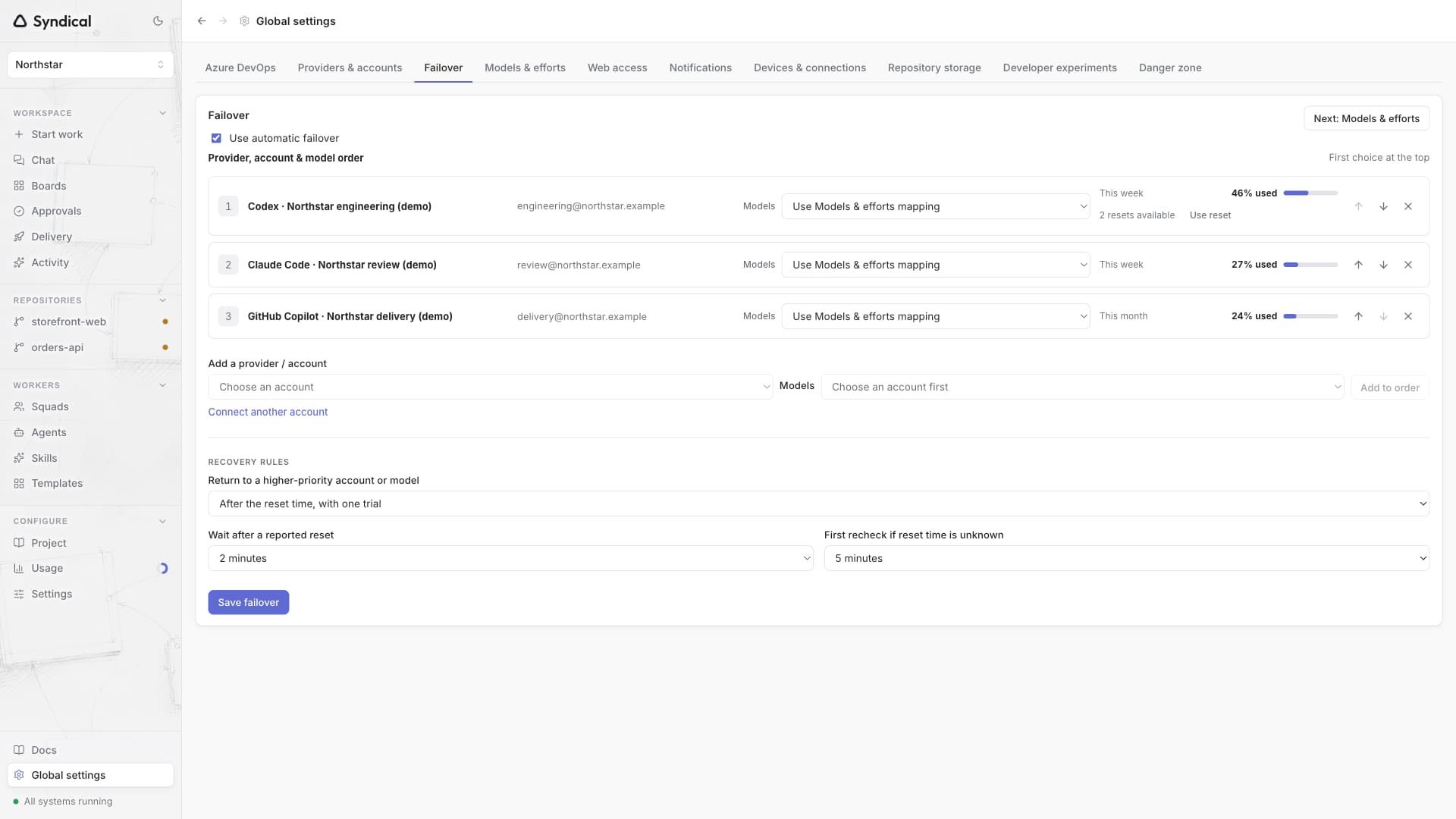Click Connect another account link
Image resolution: width=1456 pixels, height=819 pixels.
click(268, 412)
